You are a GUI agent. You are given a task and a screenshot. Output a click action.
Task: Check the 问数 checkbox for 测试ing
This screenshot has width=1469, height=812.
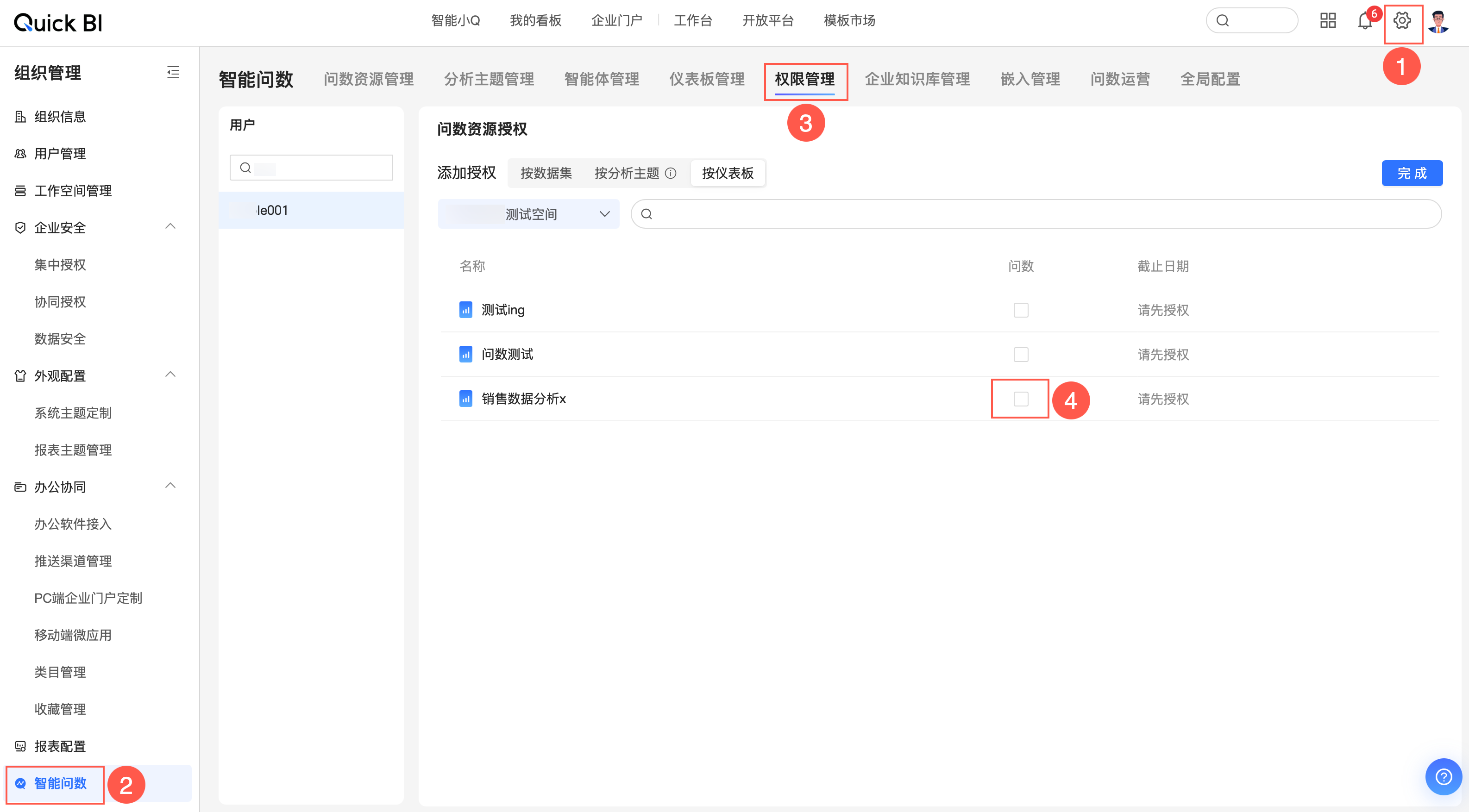(1021, 310)
